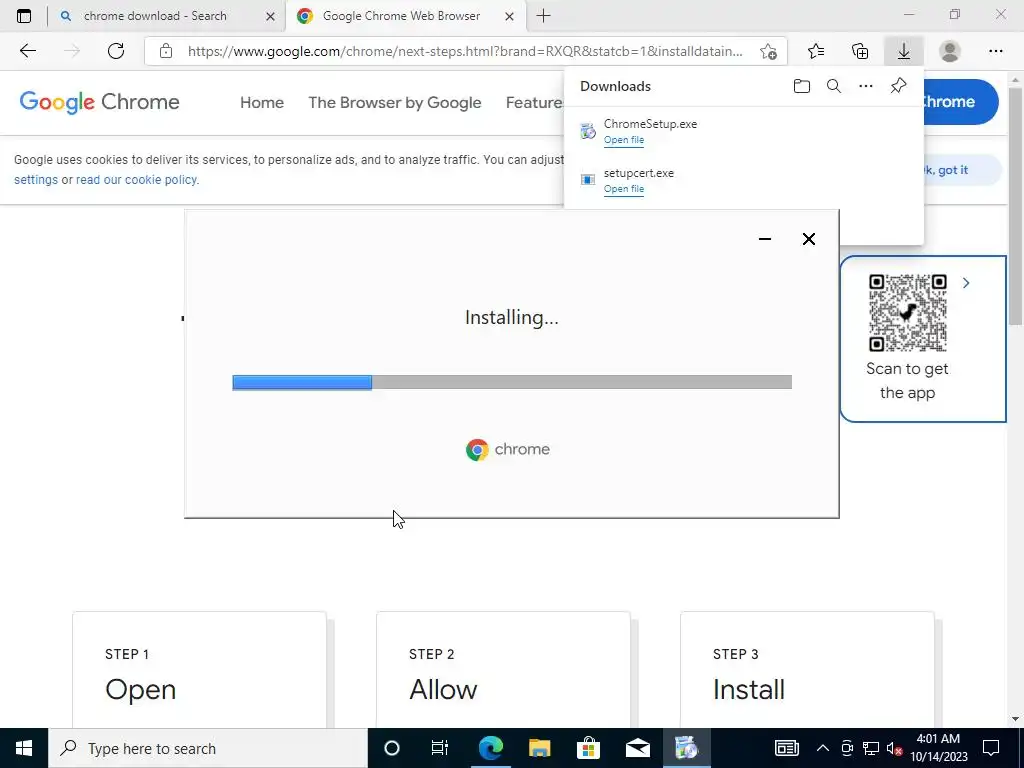Select Chrome installer taskbar icon
This screenshot has width=1024, height=768.
click(686, 748)
